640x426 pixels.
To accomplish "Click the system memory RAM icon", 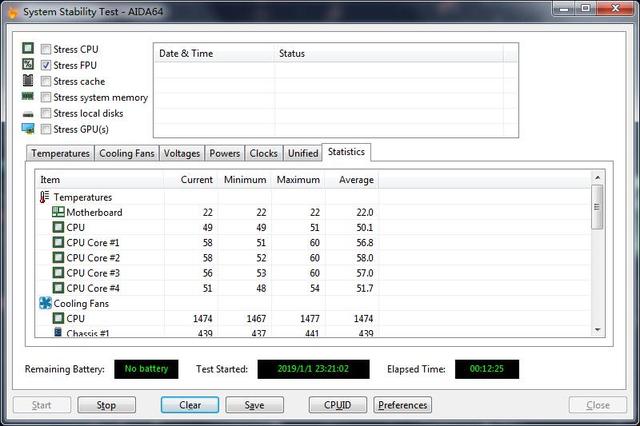I will (28, 96).
